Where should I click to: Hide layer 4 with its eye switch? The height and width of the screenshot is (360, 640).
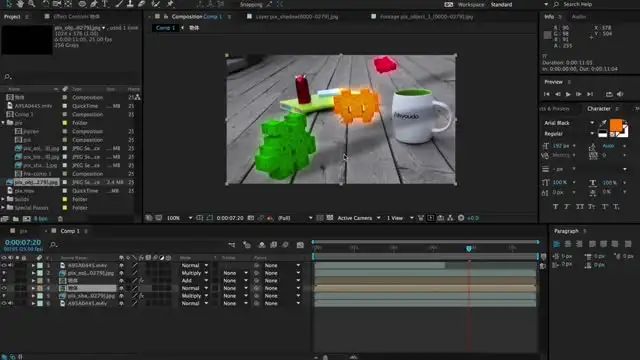coord(4,288)
